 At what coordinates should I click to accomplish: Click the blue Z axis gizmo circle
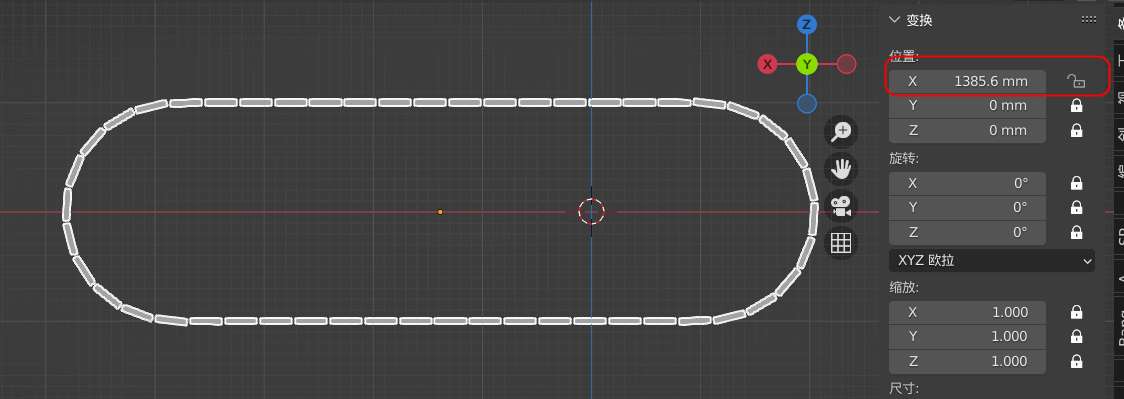[x=807, y=25]
